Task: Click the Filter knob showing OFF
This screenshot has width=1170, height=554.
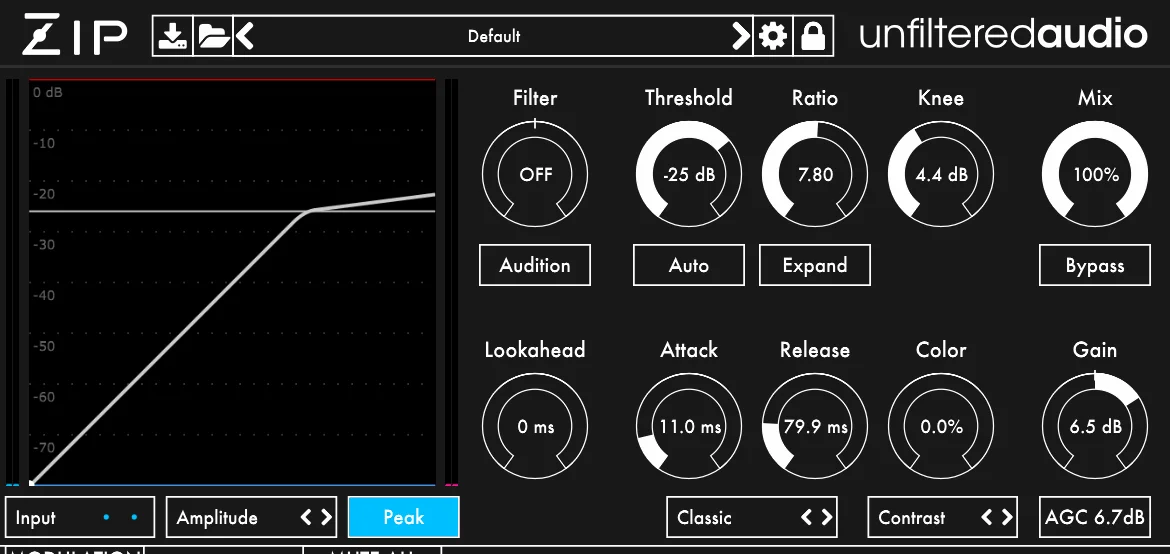Action: (535, 174)
